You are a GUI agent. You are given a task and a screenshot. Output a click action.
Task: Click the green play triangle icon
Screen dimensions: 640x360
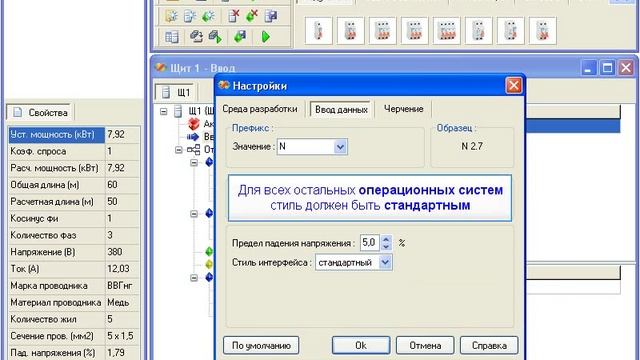click(x=265, y=37)
